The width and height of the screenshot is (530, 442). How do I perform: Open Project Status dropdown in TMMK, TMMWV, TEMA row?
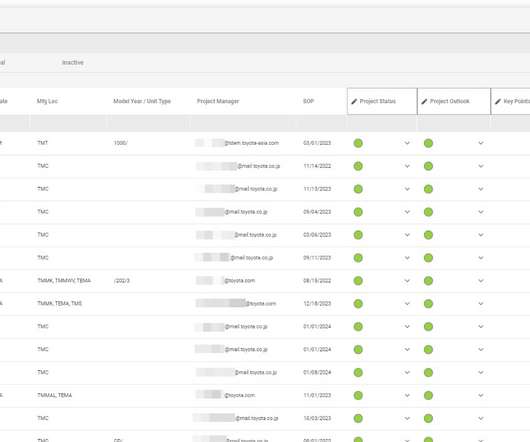point(407,281)
